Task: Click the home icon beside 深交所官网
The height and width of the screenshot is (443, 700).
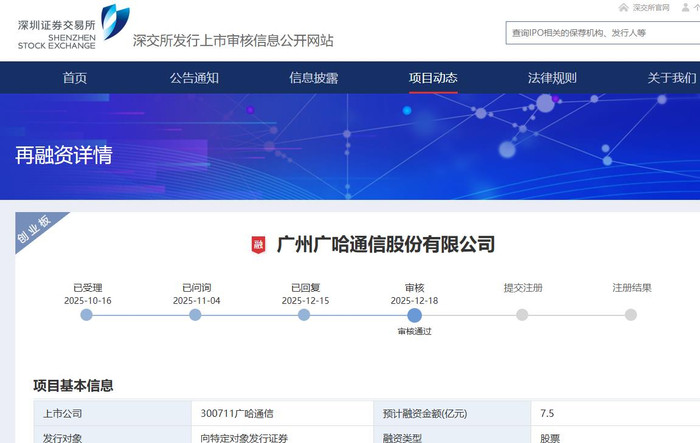Action: coord(625,8)
